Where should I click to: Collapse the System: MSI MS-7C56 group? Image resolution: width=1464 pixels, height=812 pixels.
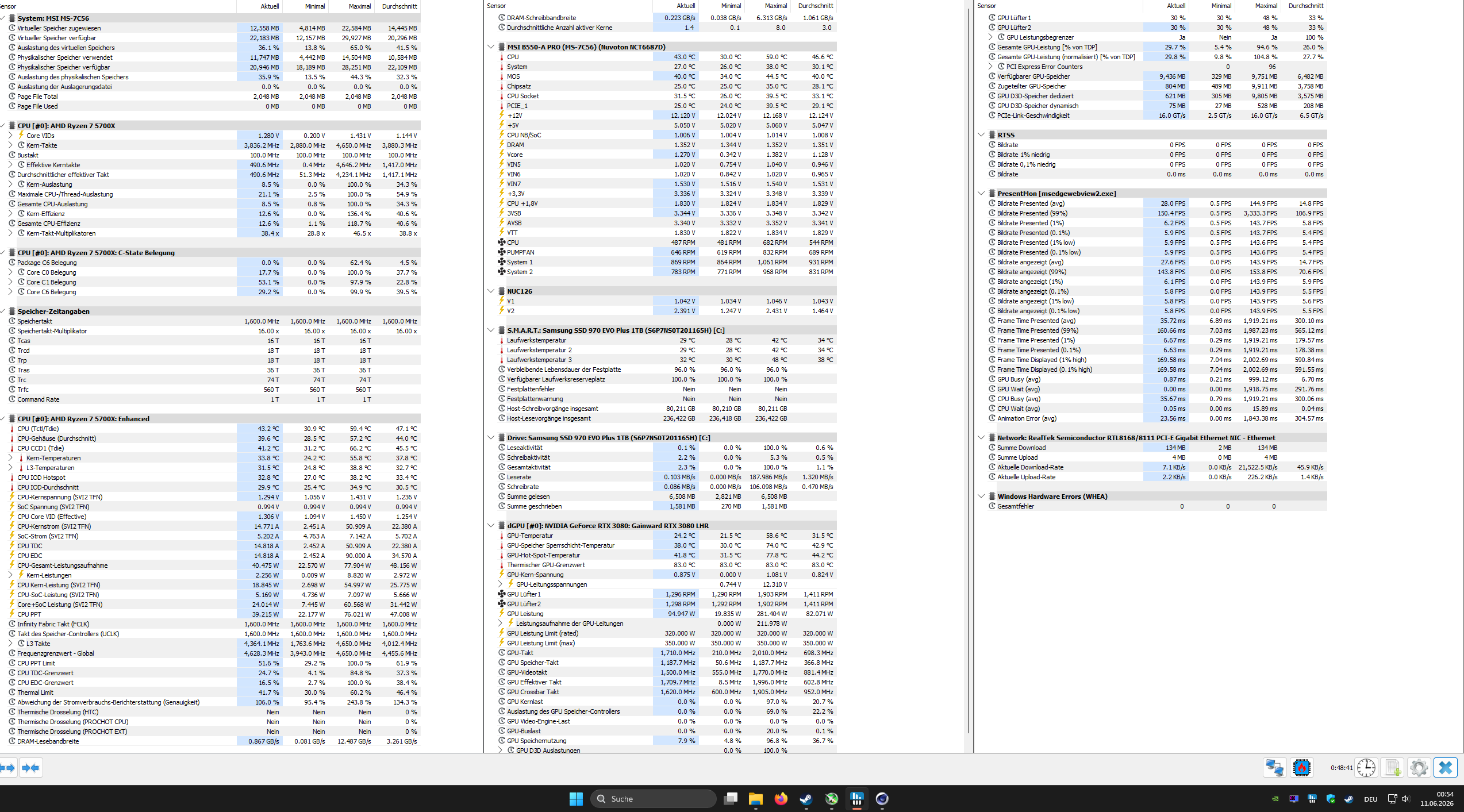pos(3,18)
